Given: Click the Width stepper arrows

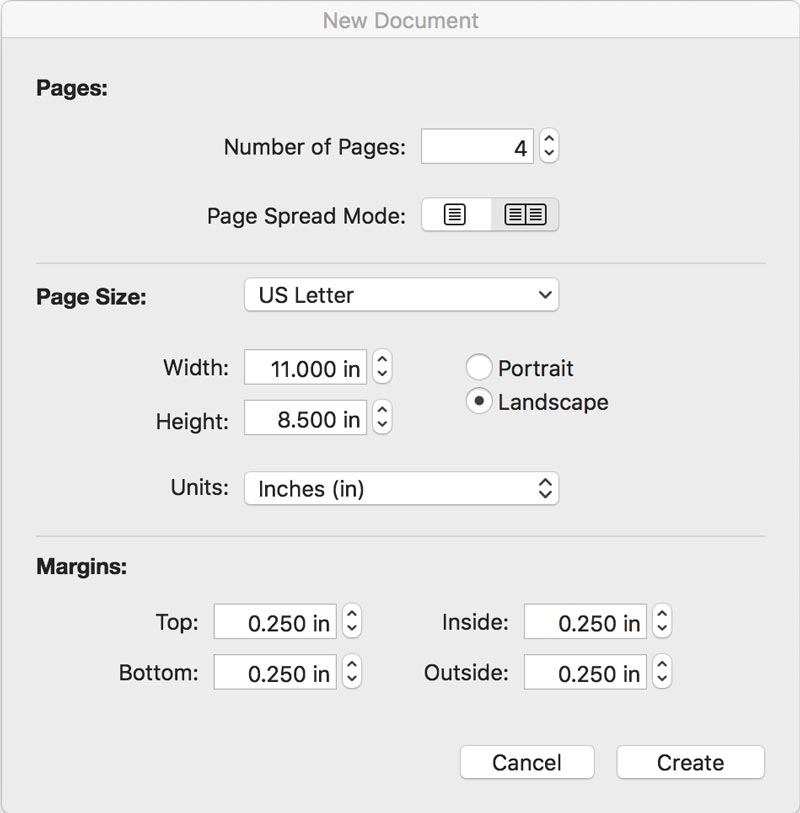Looking at the screenshot, I should click(x=382, y=367).
